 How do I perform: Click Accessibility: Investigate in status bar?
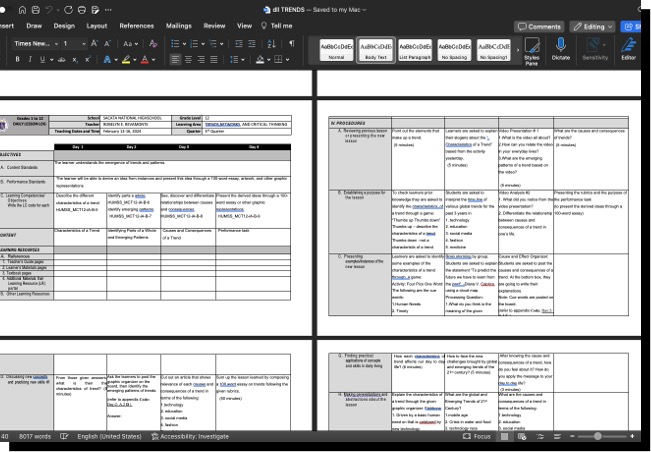pos(190,436)
